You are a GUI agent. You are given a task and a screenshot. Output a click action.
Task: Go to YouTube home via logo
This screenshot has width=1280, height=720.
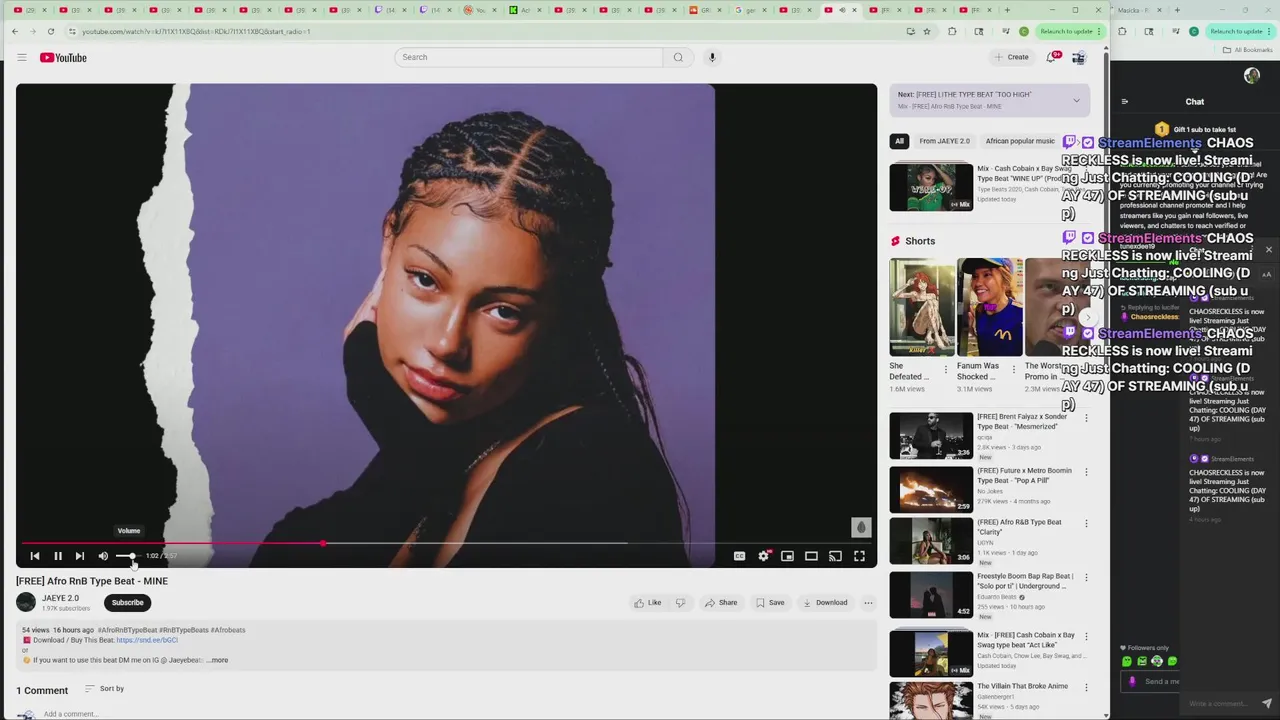click(63, 57)
